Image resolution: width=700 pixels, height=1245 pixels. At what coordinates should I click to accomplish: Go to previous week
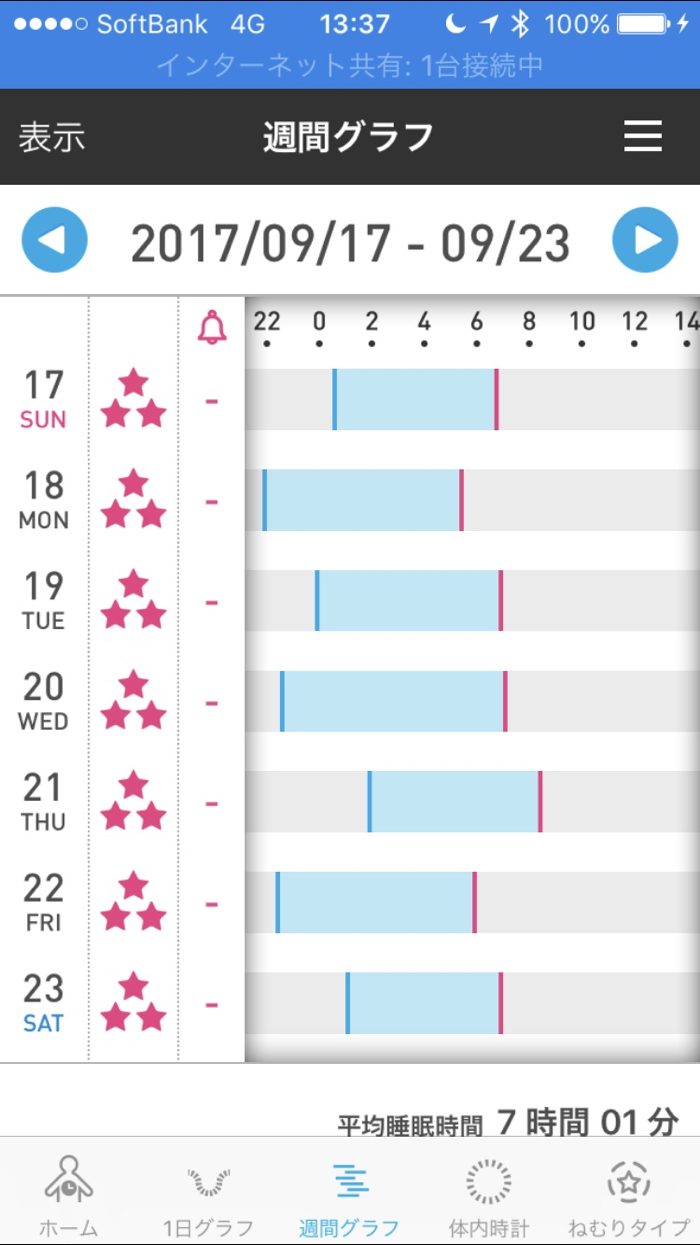pos(55,241)
